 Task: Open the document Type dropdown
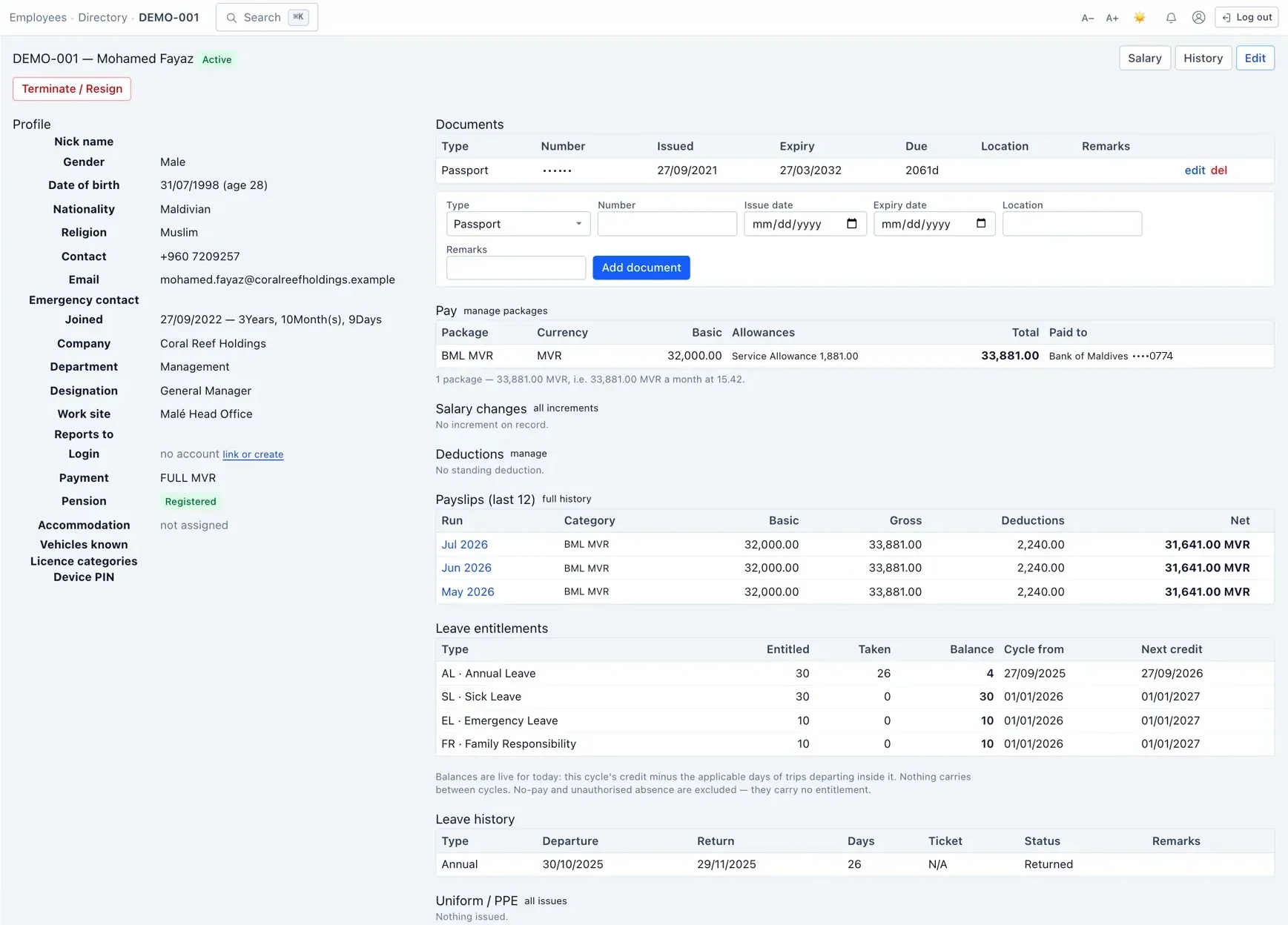coord(518,224)
